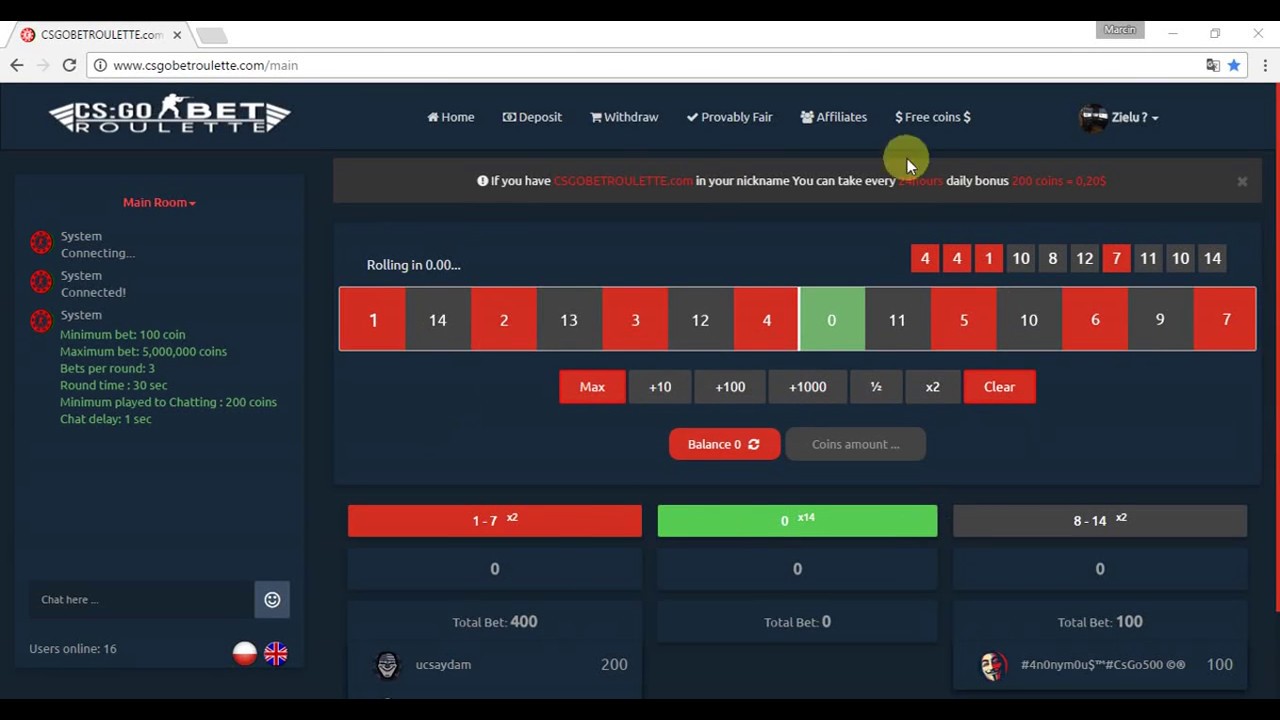
Task: Open the Zielu ? account dropdown
Action: [1134, 117]
